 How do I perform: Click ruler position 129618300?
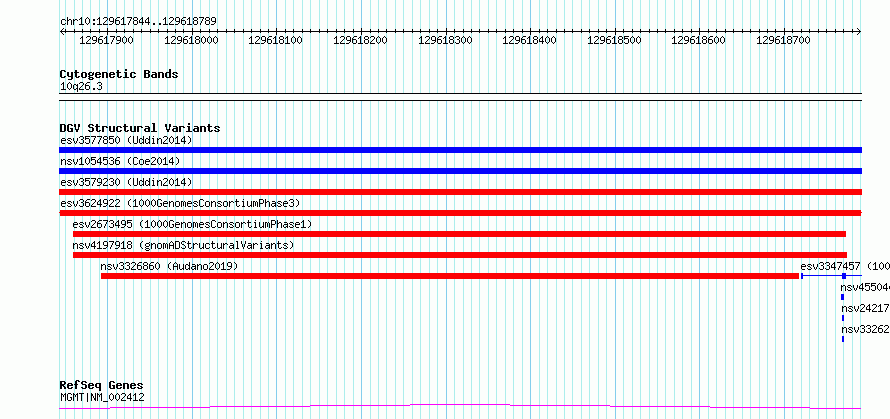[x=446, y=40]
